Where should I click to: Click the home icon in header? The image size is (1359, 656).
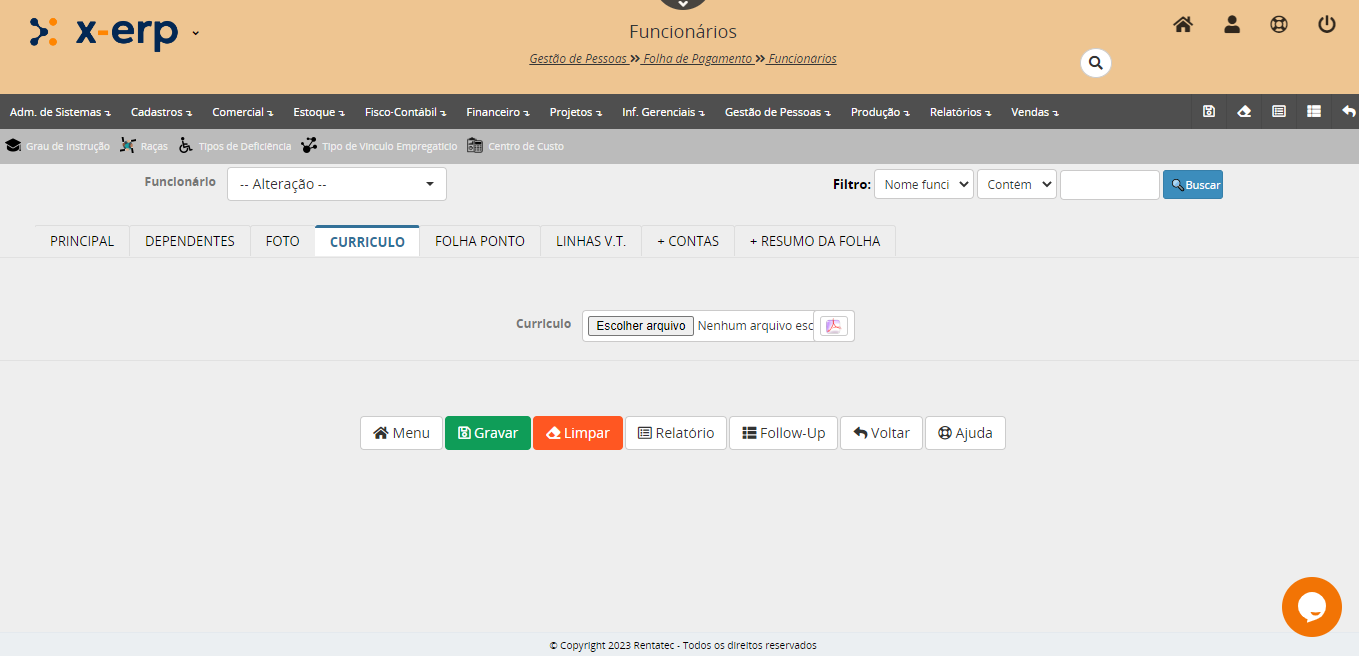[1183, 25]
